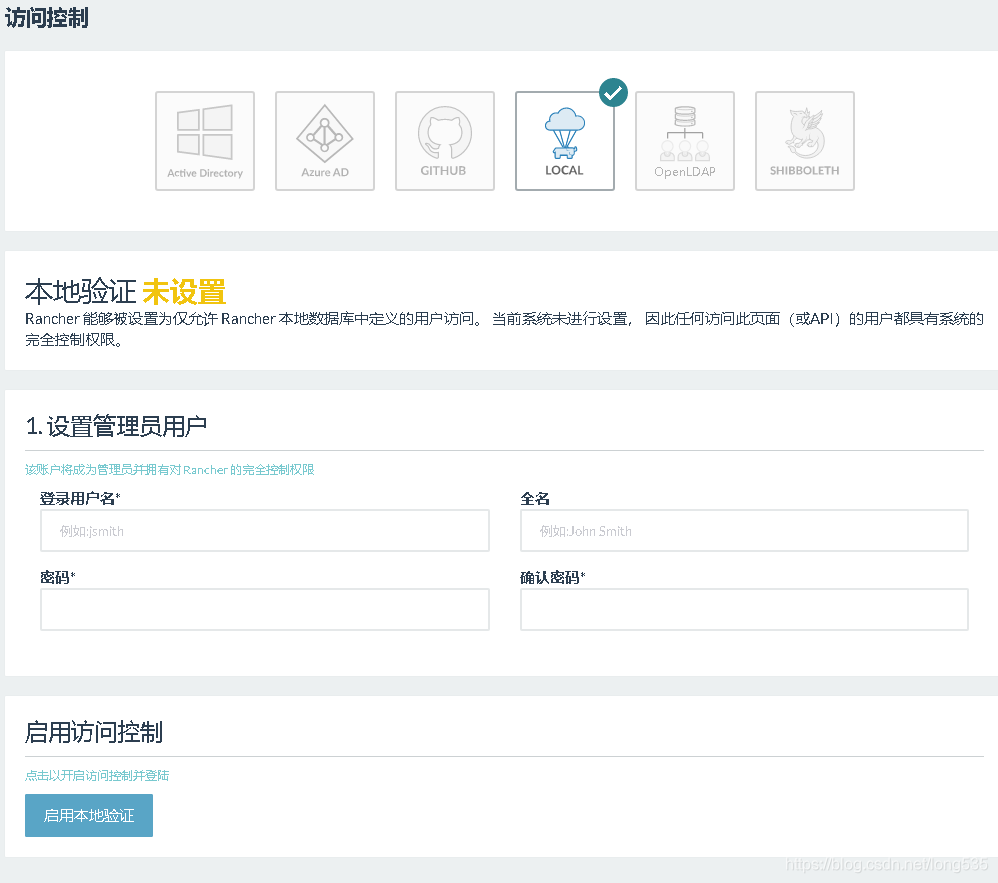Click the 全名 field label
Viewport: 998px width, 883px height.
tap(535, 498)
